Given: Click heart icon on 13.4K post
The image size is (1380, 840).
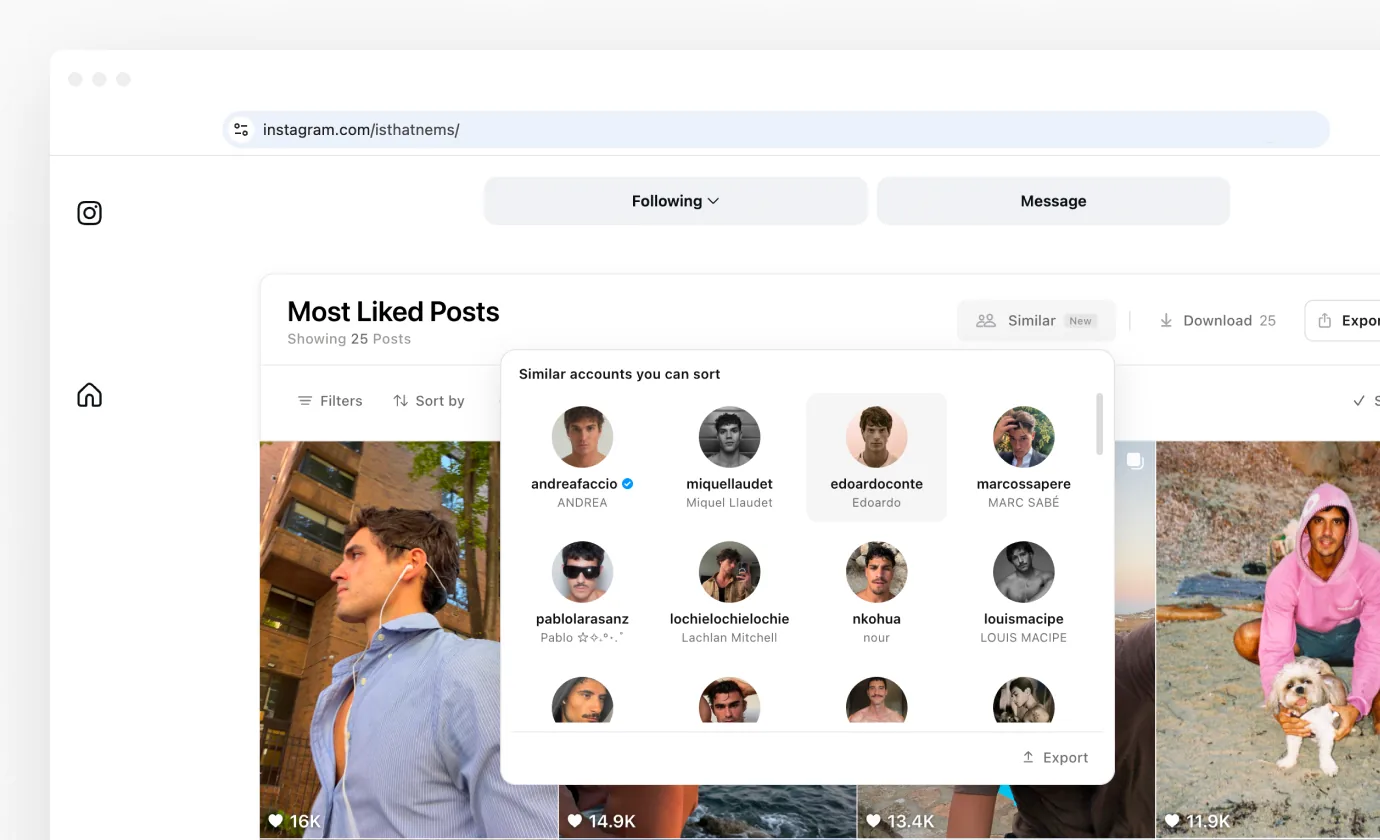Looking at the screenshot, I should (x=873, y=821).
